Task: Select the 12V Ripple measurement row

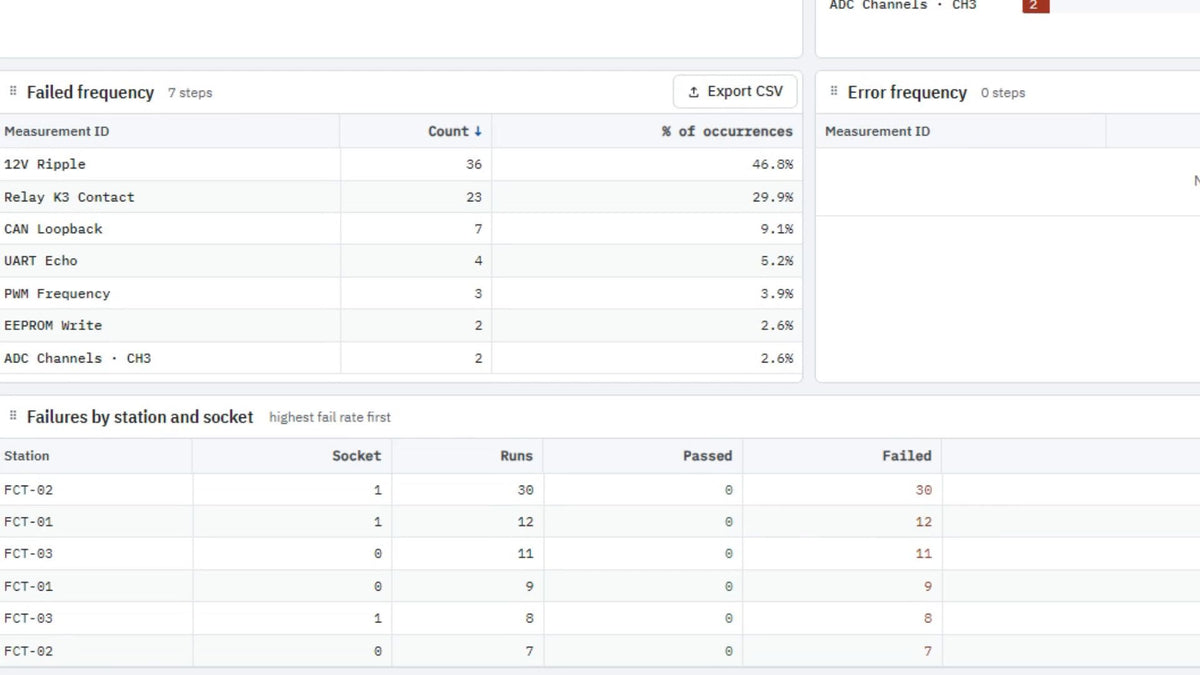Action: [x=400, y=164]
